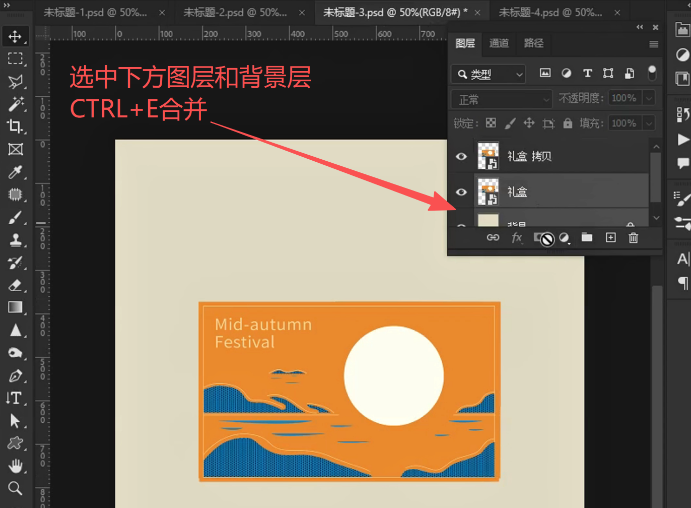Viewport: 691px width, 508px height.
Task: Select the Polygonal Lasso tool
Action: pos(15,82)
